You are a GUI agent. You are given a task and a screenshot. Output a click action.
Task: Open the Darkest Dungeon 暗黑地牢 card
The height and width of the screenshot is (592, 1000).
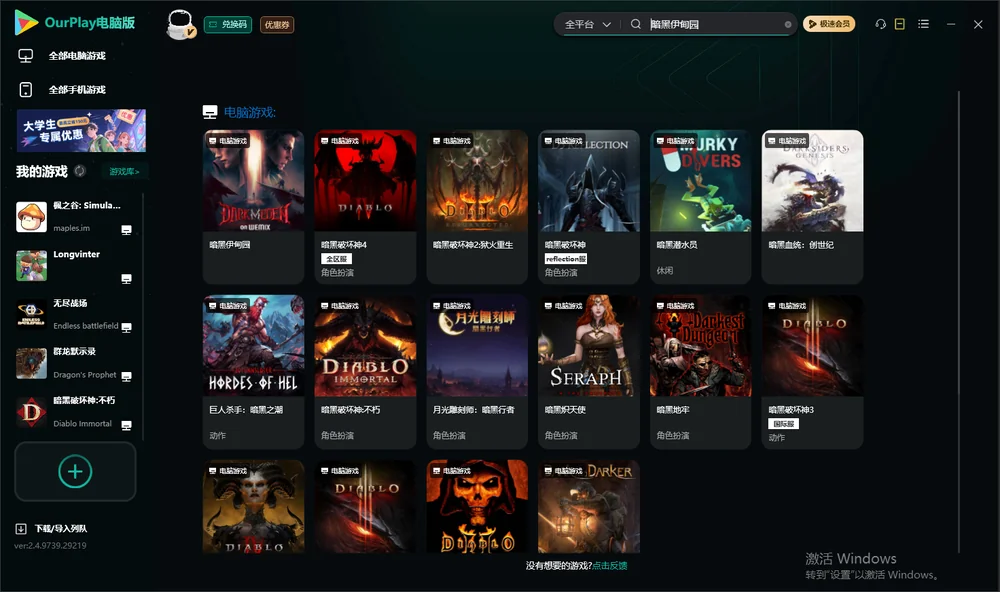point(700,372)
